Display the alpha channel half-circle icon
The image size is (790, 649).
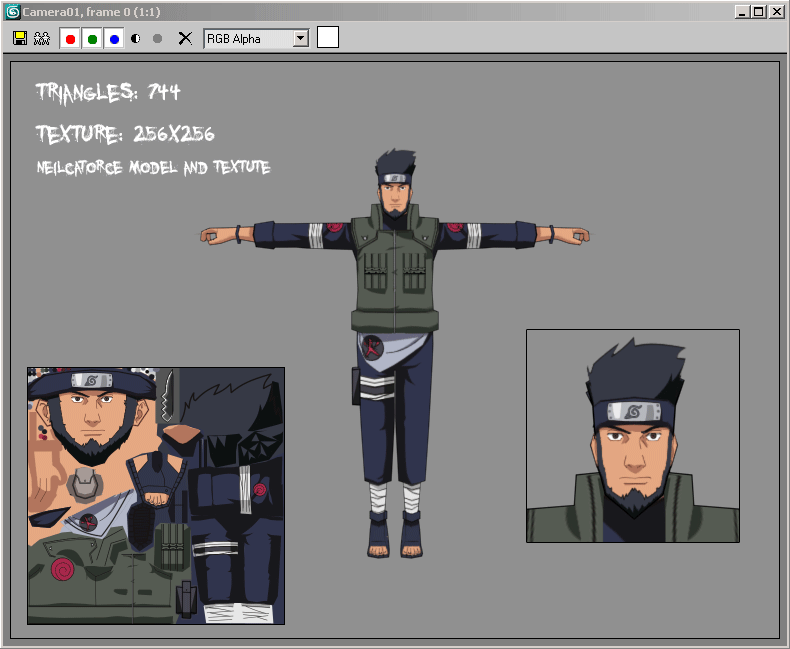(136, 38)
